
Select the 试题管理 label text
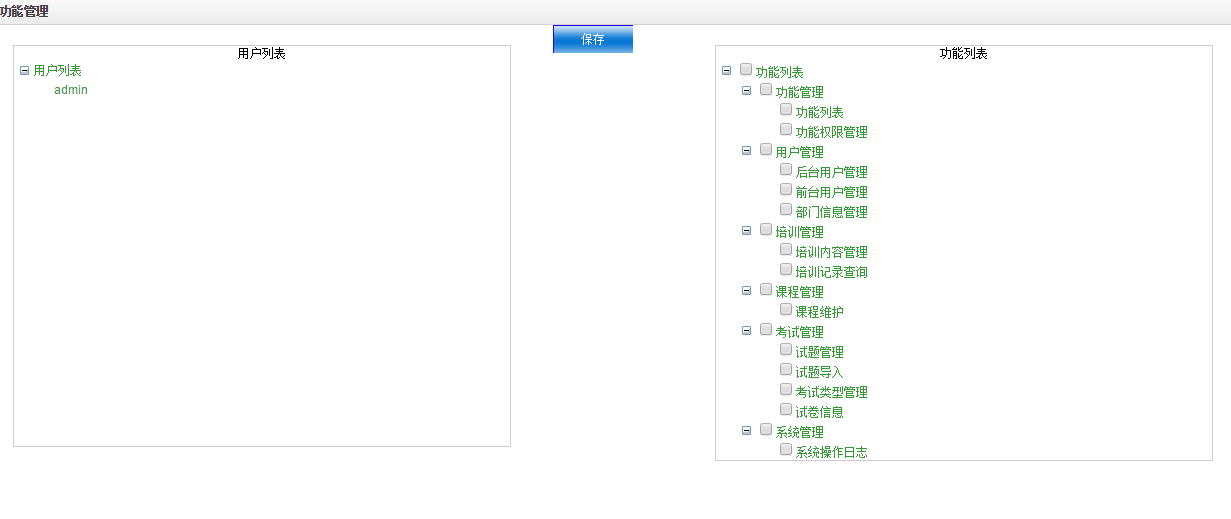click(x=820, y=352)
